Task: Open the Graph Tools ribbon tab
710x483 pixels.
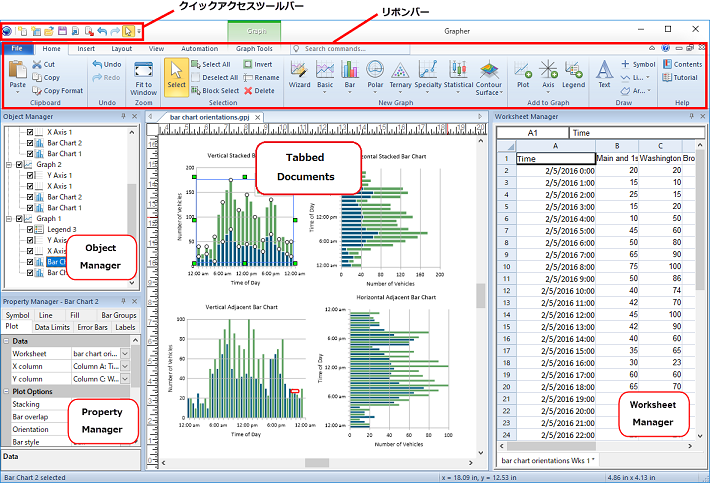Action: (254, 48)
